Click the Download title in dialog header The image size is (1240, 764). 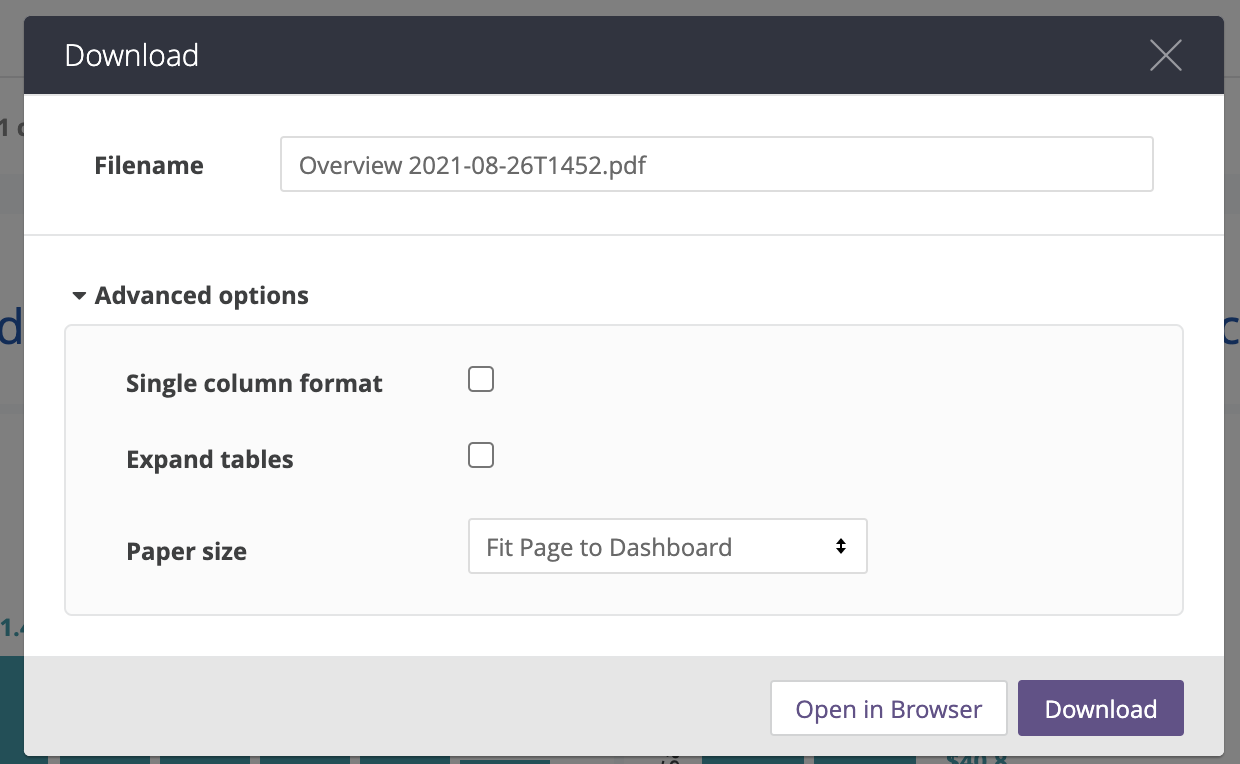pyautogui.click(x=132, y=55)
